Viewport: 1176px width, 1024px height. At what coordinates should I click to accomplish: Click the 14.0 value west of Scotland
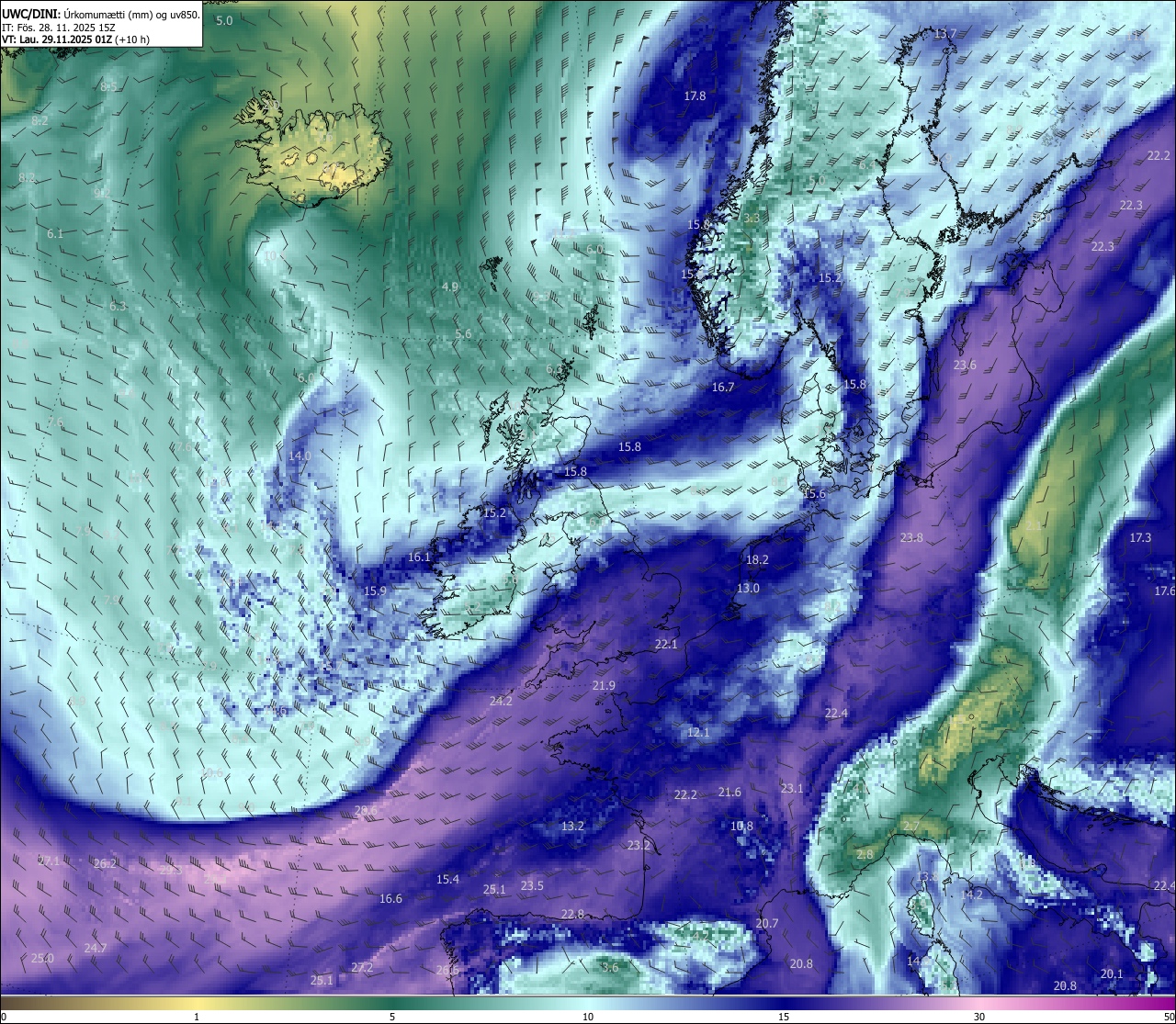[x=300, y=456]
